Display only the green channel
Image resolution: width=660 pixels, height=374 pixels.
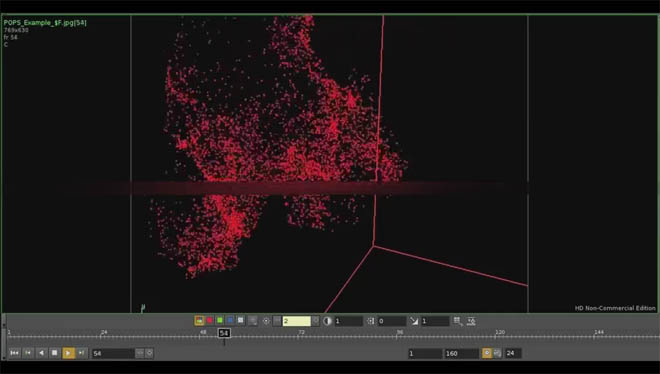[x=220, y=321]
